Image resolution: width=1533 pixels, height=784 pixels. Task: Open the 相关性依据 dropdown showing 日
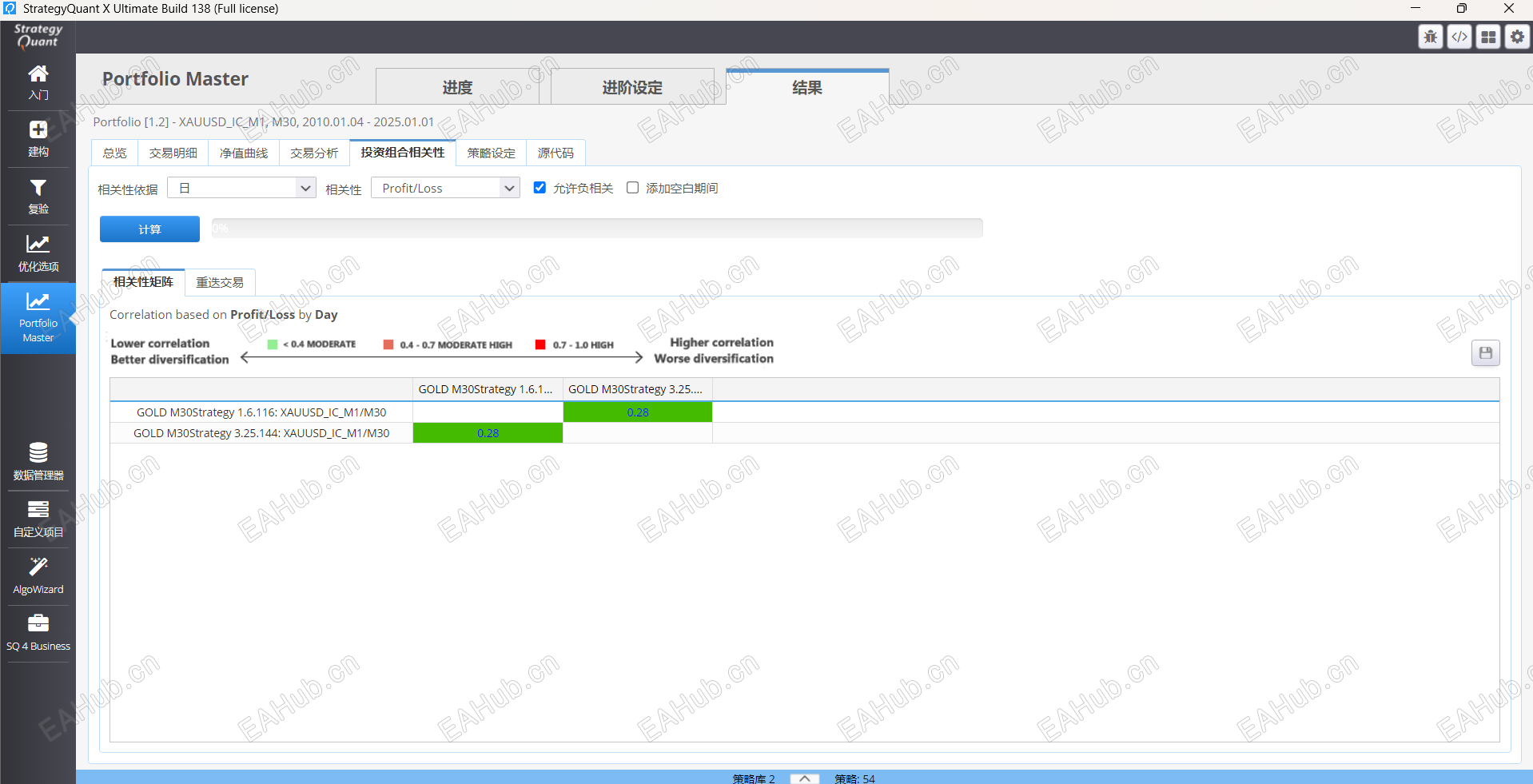(242, 188)
